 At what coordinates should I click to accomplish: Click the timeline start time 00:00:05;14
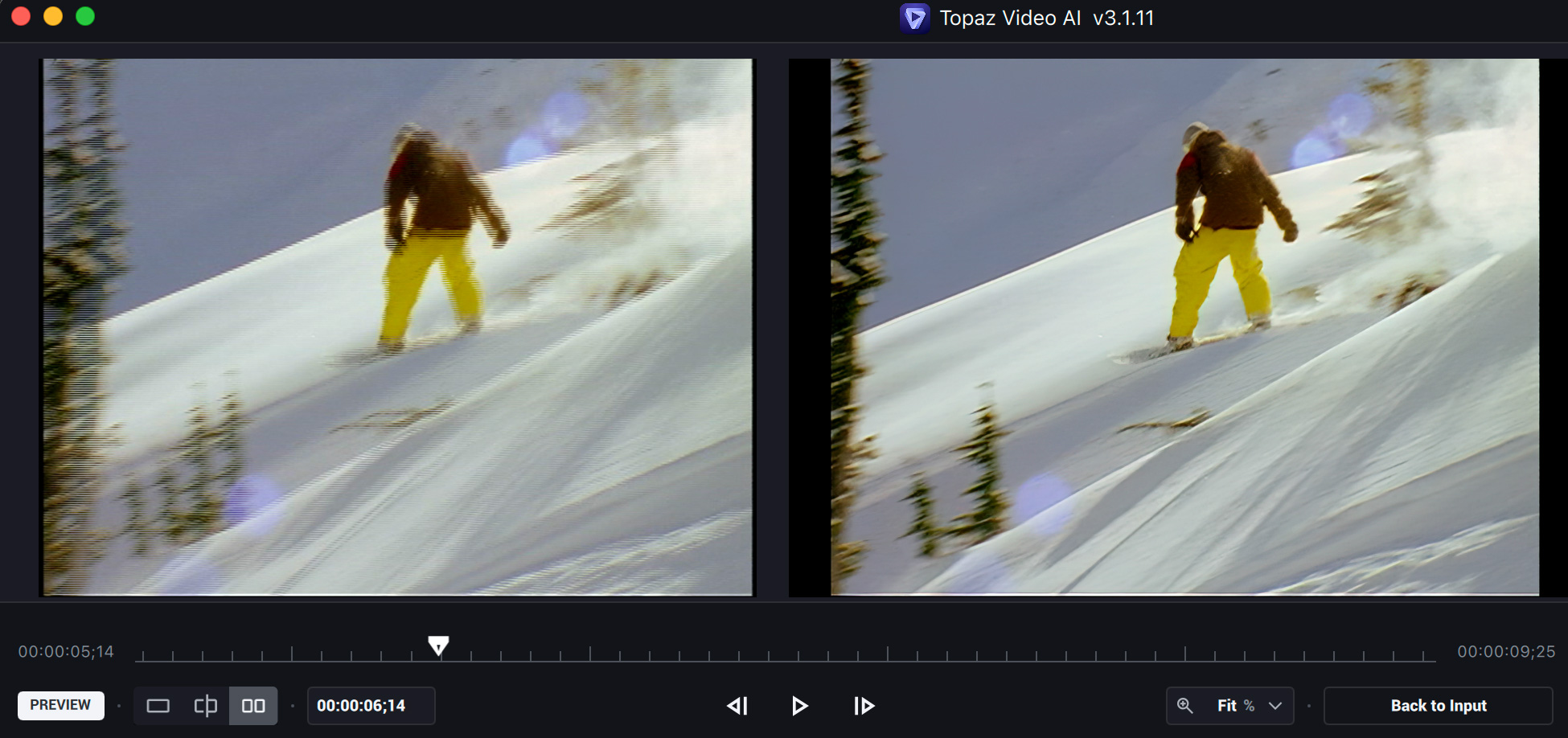pyautogui.click(x=66, y=651)
